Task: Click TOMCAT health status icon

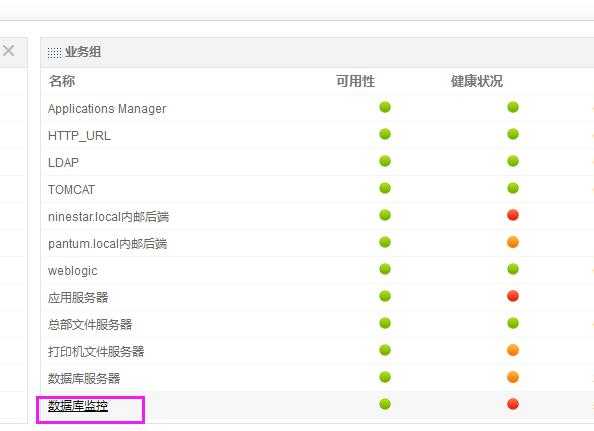Action: pyautogui.click(x=513, y=188)
